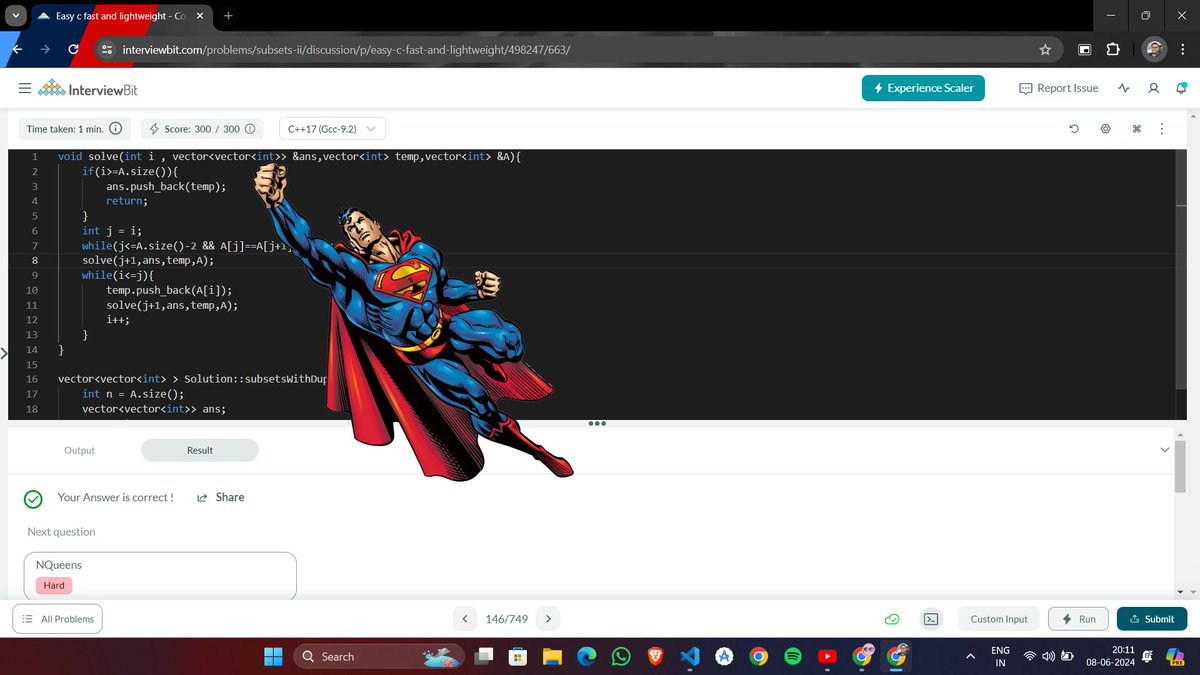Select the NQueens next question card
Screen dimensions: 1200x675
160,574
